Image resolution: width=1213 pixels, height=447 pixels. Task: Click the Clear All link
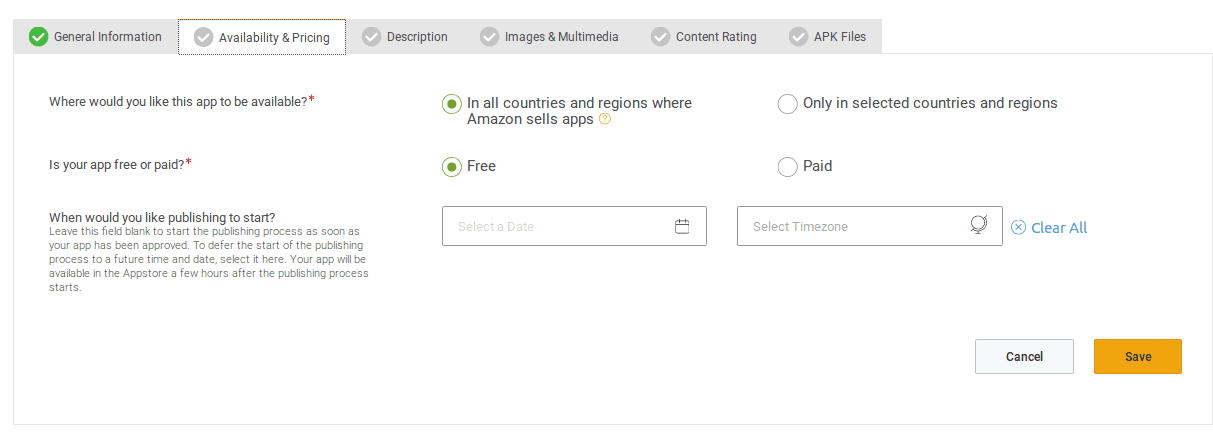(x=1059, y=228)
